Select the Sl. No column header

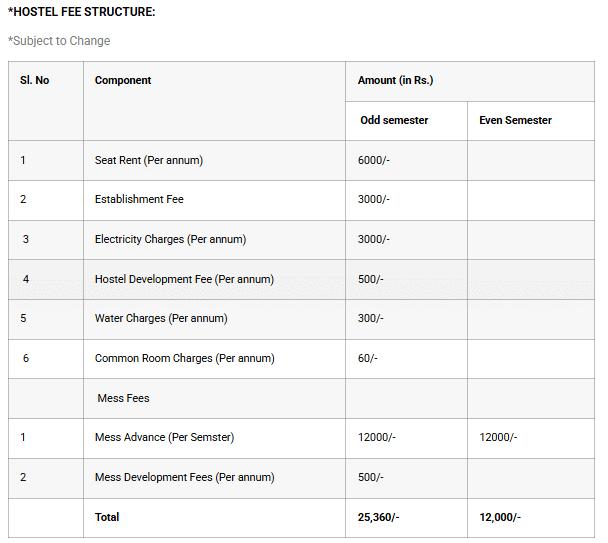coord(34,80)
